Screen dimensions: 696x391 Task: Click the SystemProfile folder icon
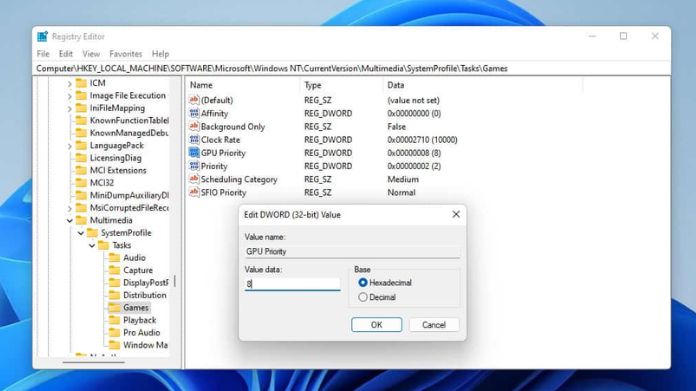[x=92, y=233]
